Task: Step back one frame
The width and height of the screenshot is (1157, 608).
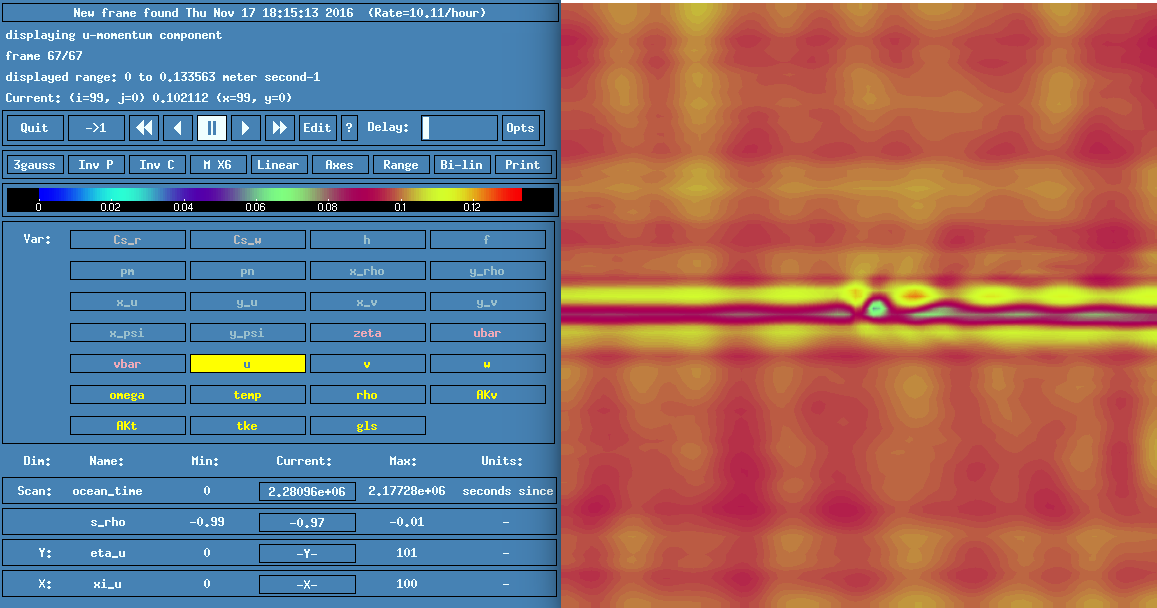Action: (x=178, y=128)
